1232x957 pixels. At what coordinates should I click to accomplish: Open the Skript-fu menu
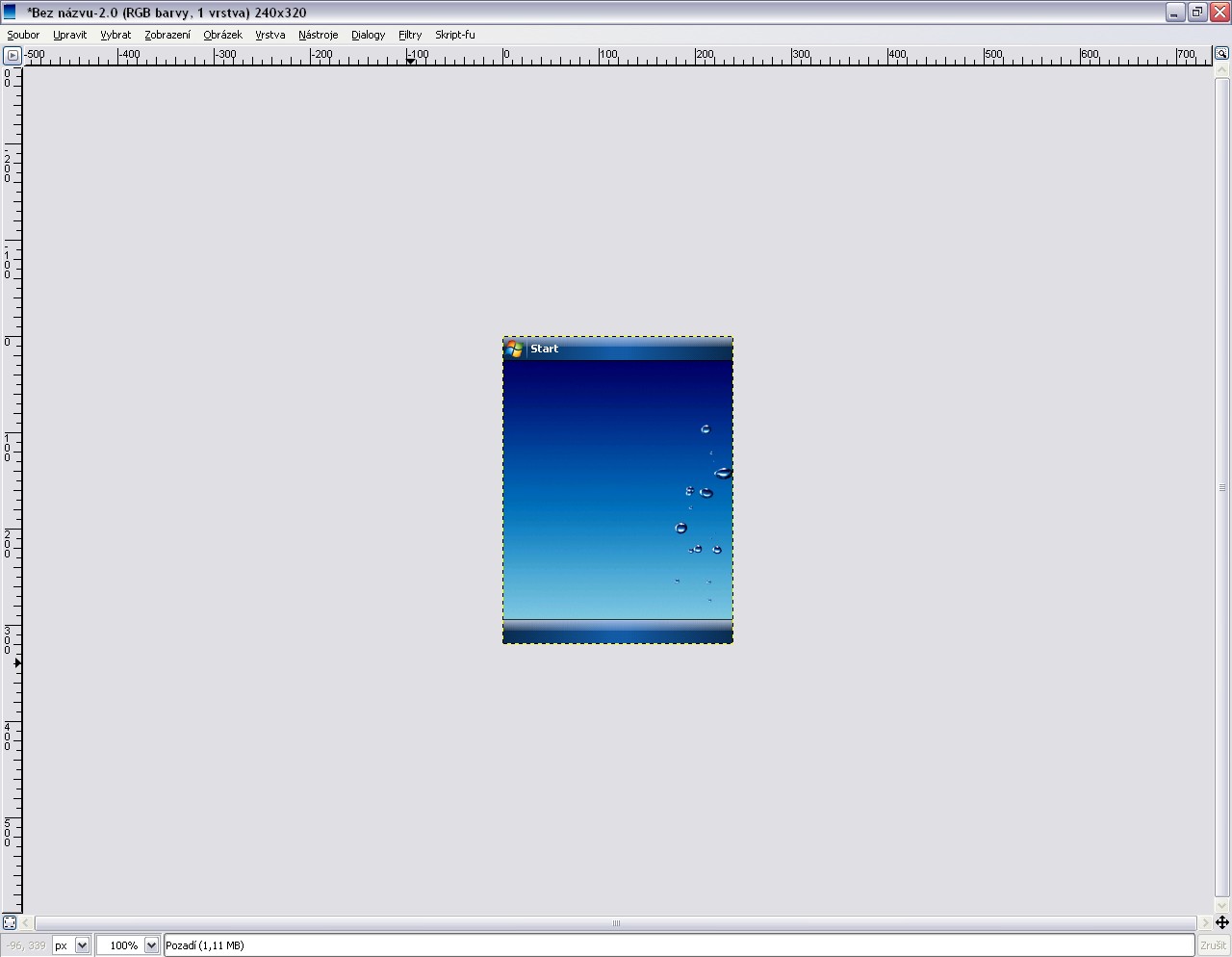coord(454,35)
